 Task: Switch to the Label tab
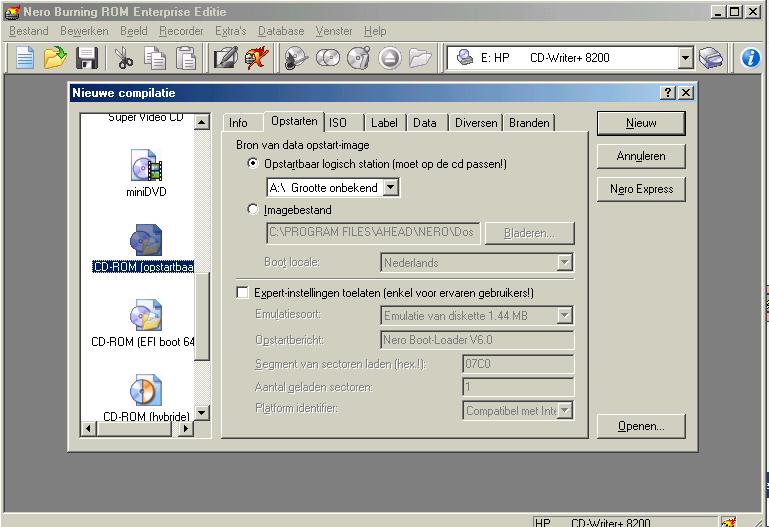(385, 123)
